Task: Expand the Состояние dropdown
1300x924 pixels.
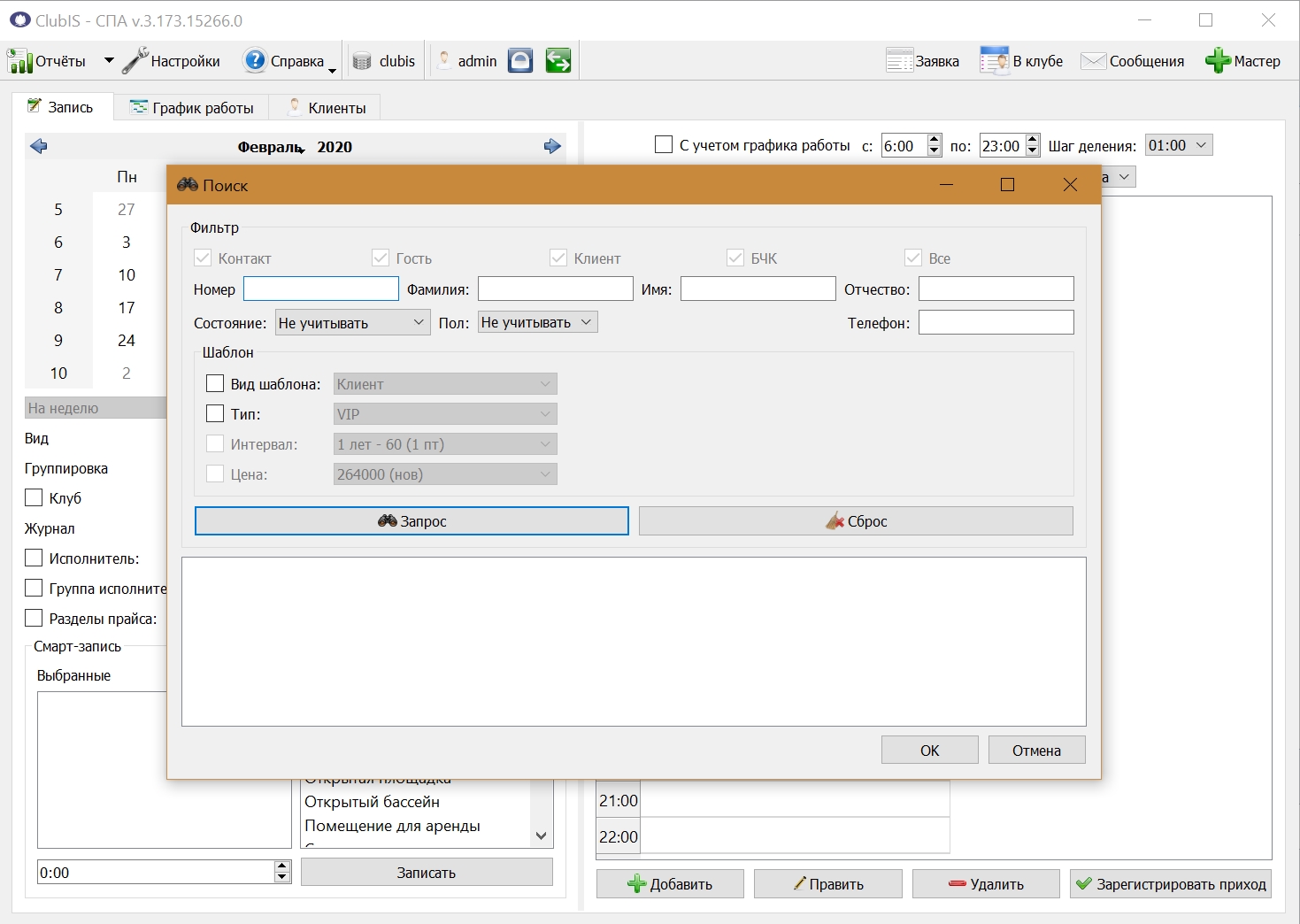Action: click(x=352, y=323)
